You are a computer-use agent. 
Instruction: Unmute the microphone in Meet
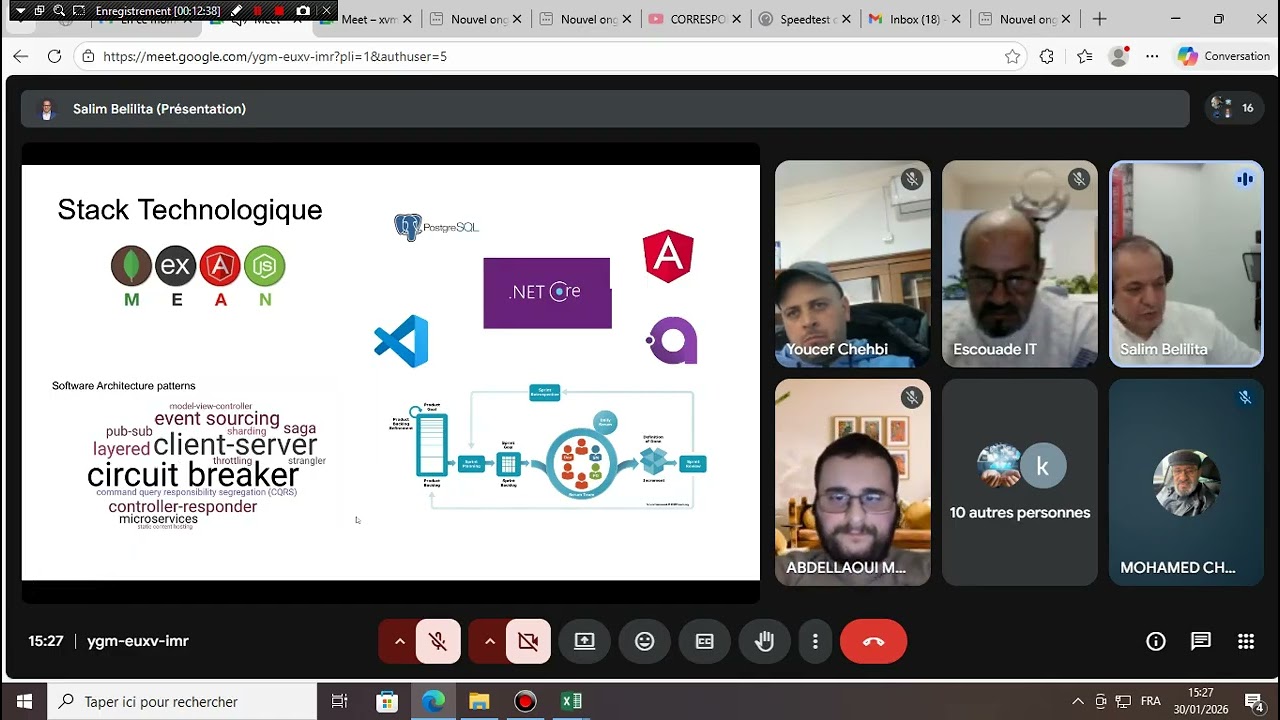point(438,641)
